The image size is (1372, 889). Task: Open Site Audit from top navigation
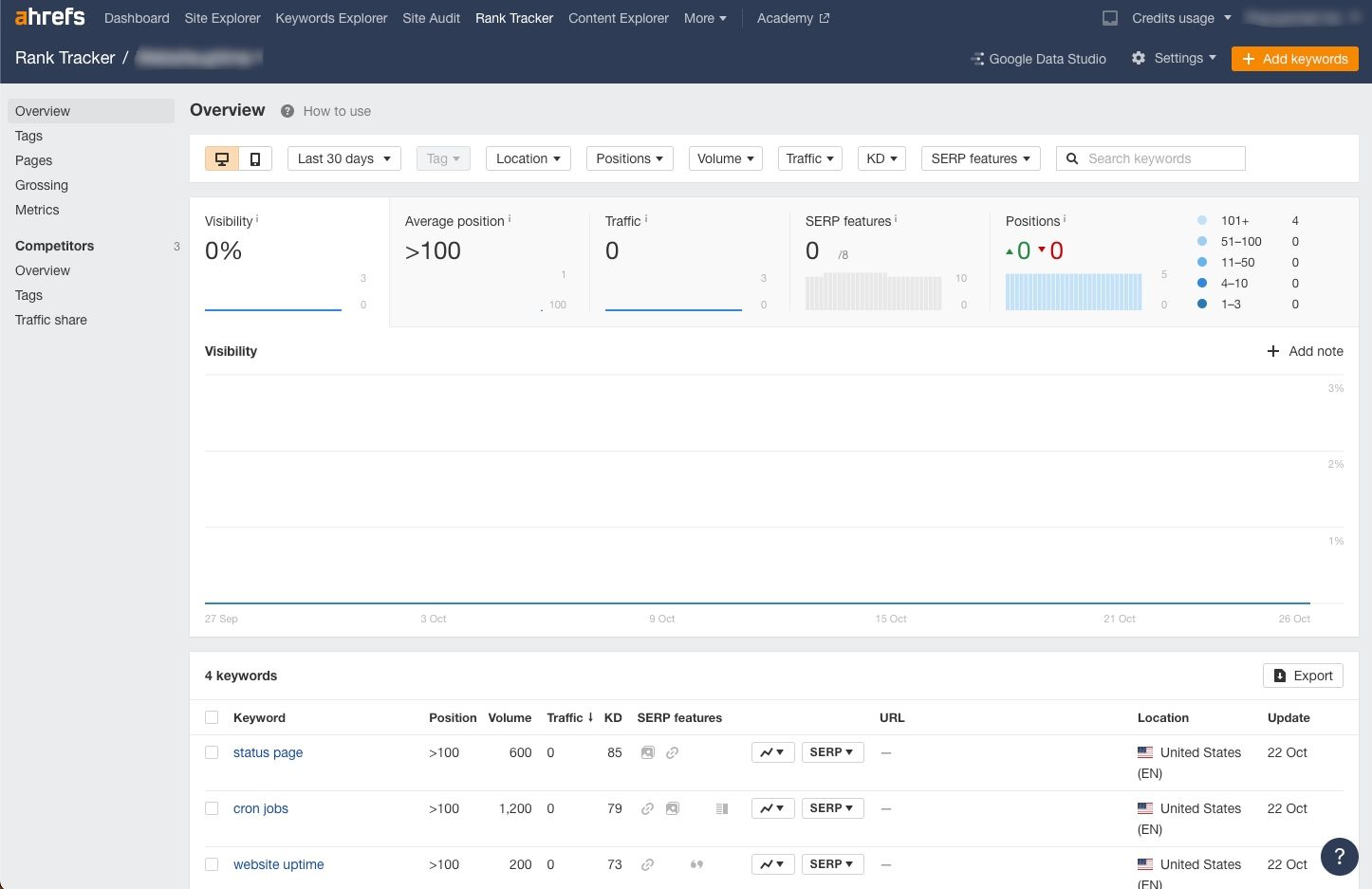tap(431, 18)
